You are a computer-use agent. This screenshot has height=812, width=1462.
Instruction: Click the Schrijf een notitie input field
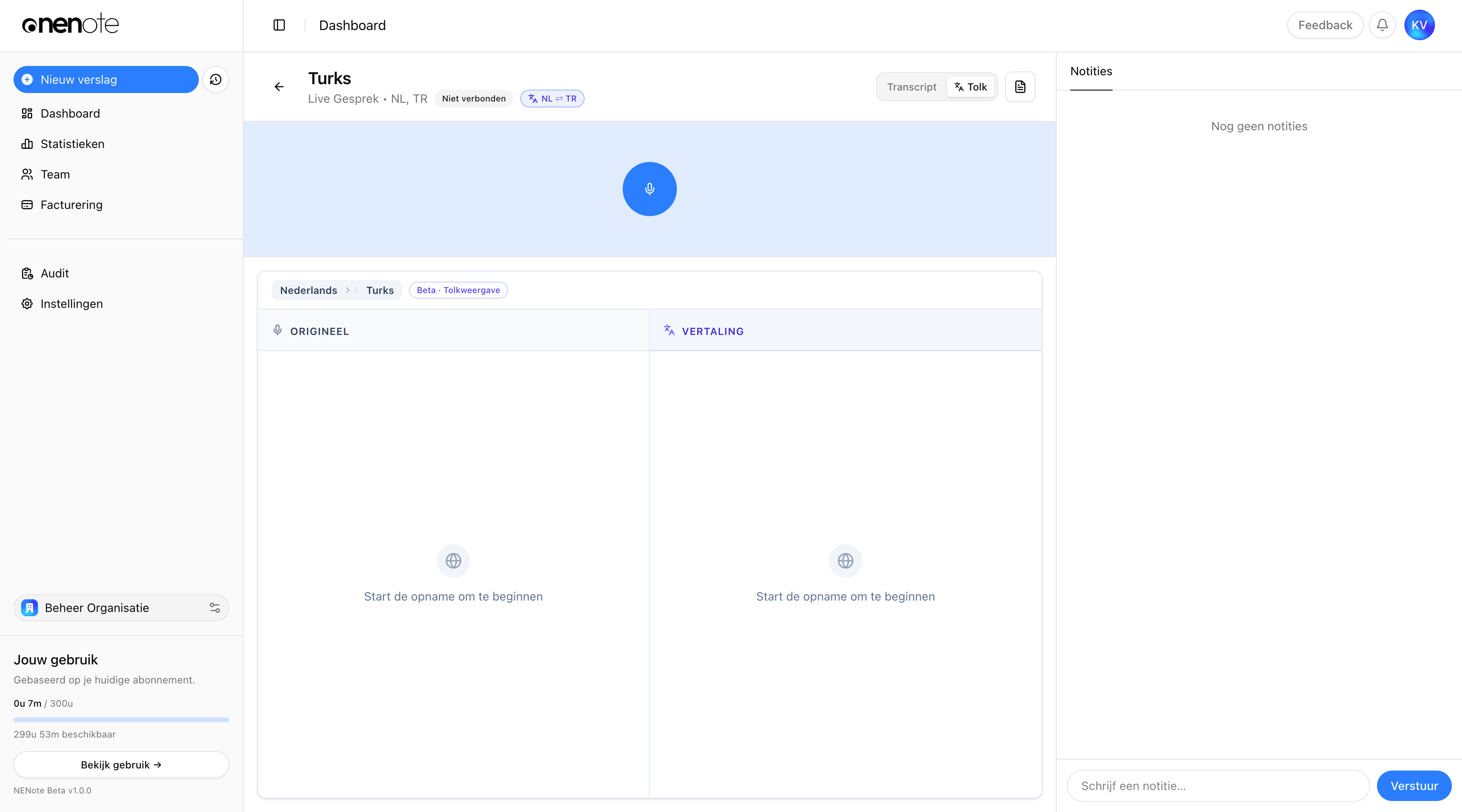[1218, 786]
